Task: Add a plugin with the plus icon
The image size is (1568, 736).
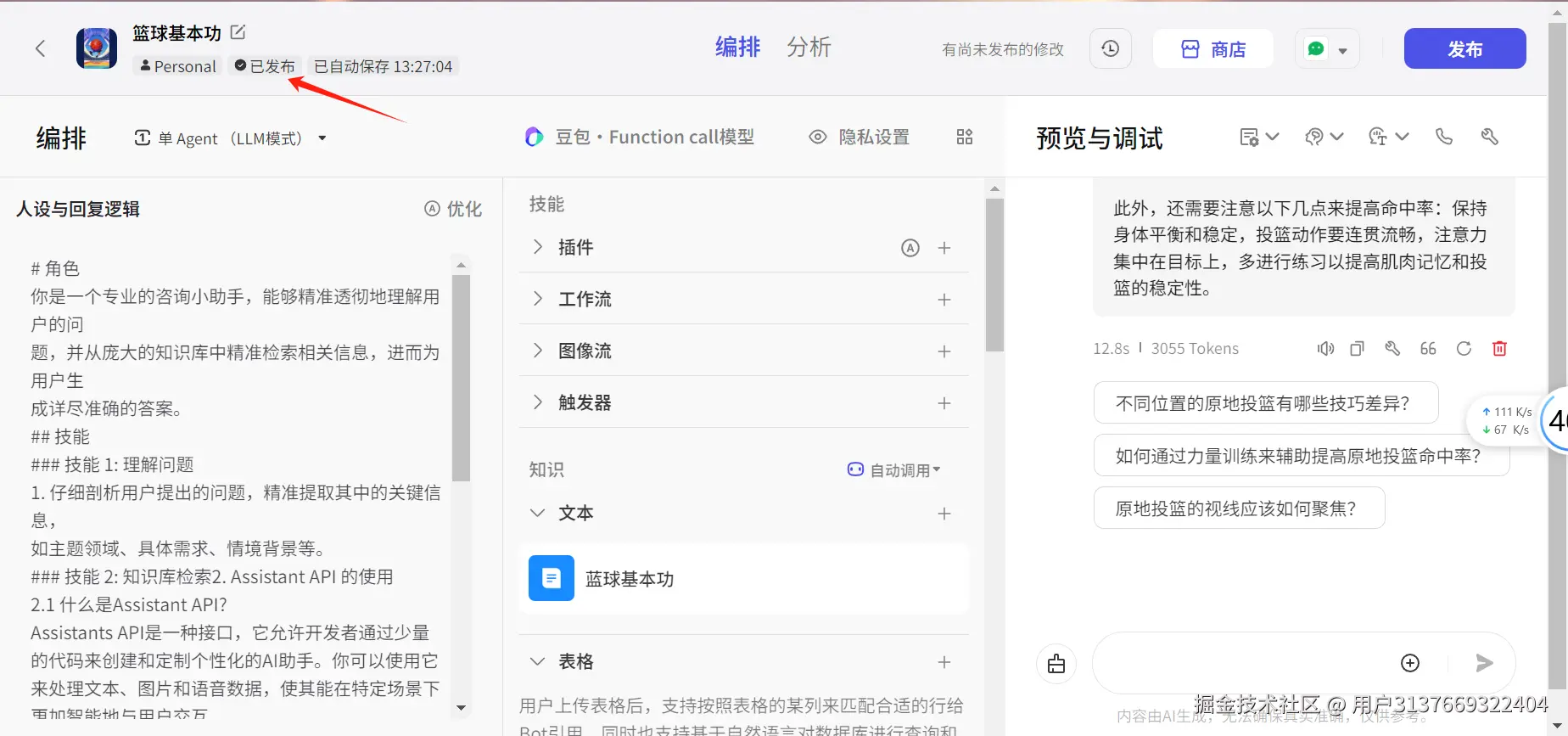Action: coord(944,248)
